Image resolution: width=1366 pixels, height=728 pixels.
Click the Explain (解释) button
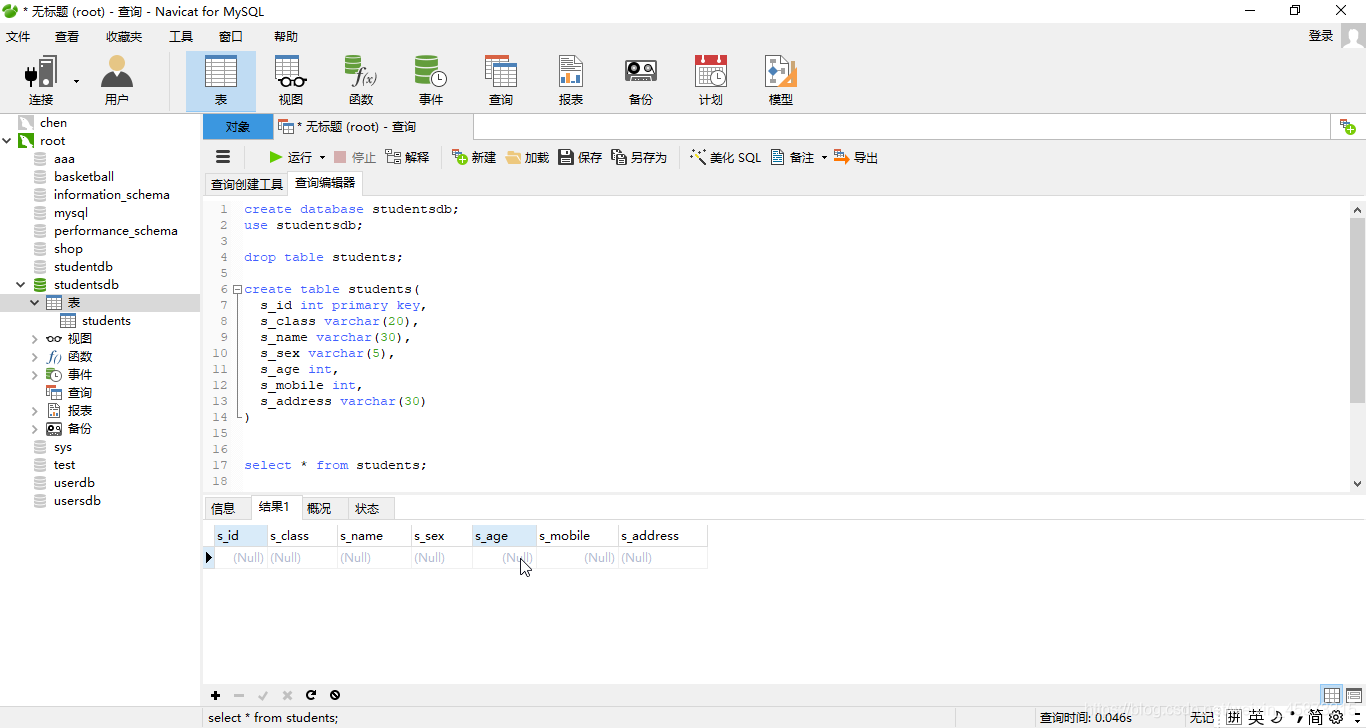[407, 157]
